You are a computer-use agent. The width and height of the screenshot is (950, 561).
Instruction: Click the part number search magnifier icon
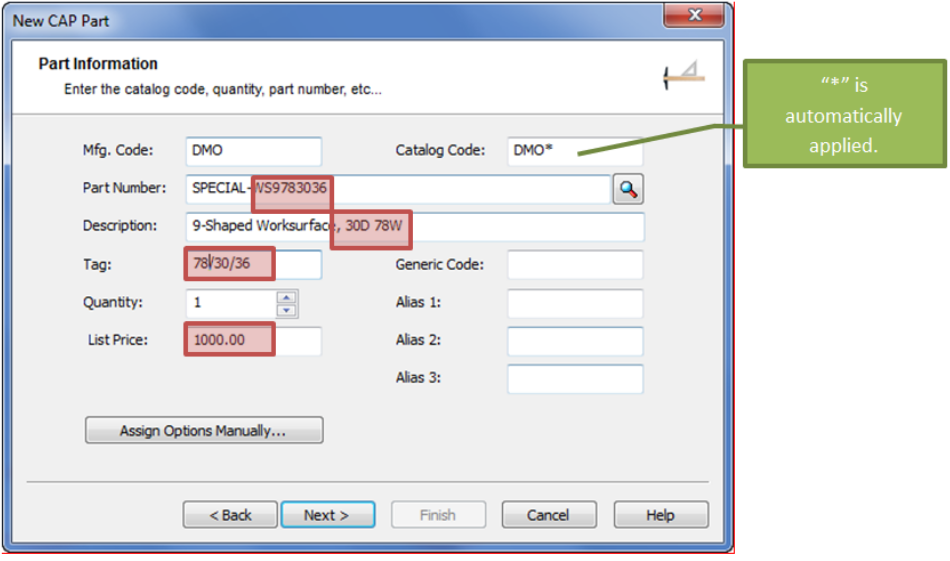628,190
